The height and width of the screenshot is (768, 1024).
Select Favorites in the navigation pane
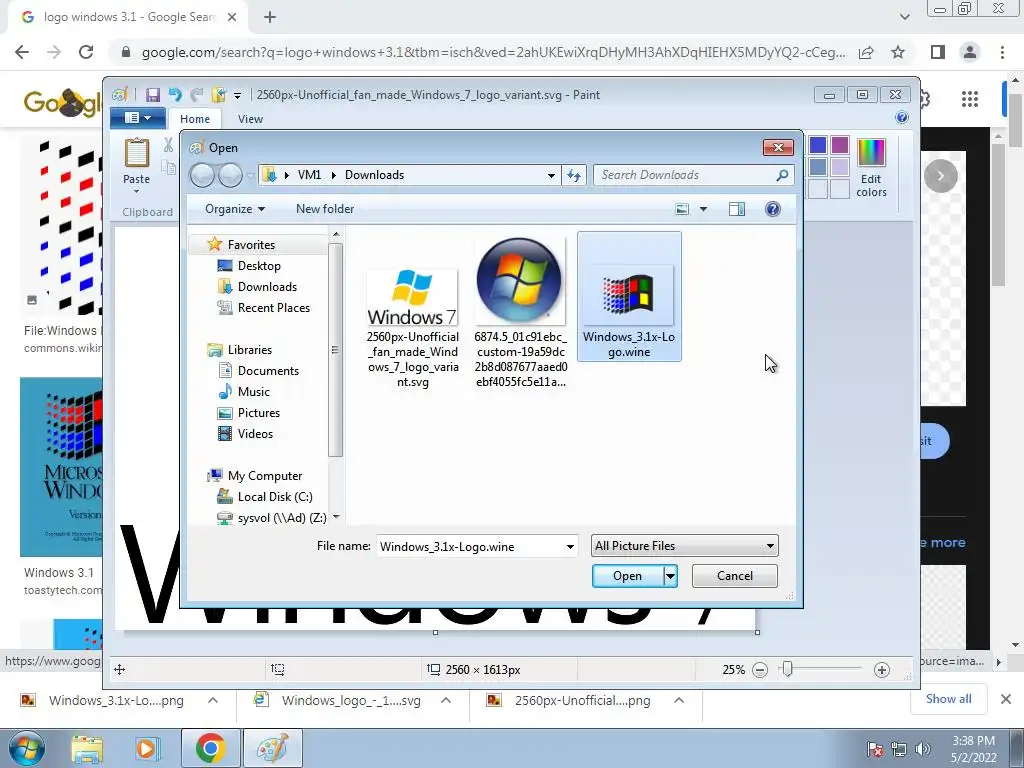point(251,245)
